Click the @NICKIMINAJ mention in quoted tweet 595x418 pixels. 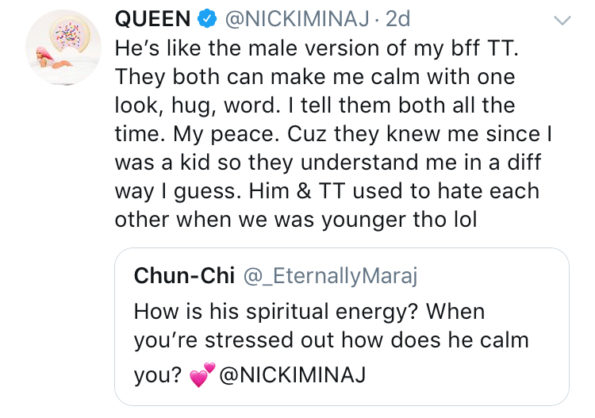(x=293, y=375)
